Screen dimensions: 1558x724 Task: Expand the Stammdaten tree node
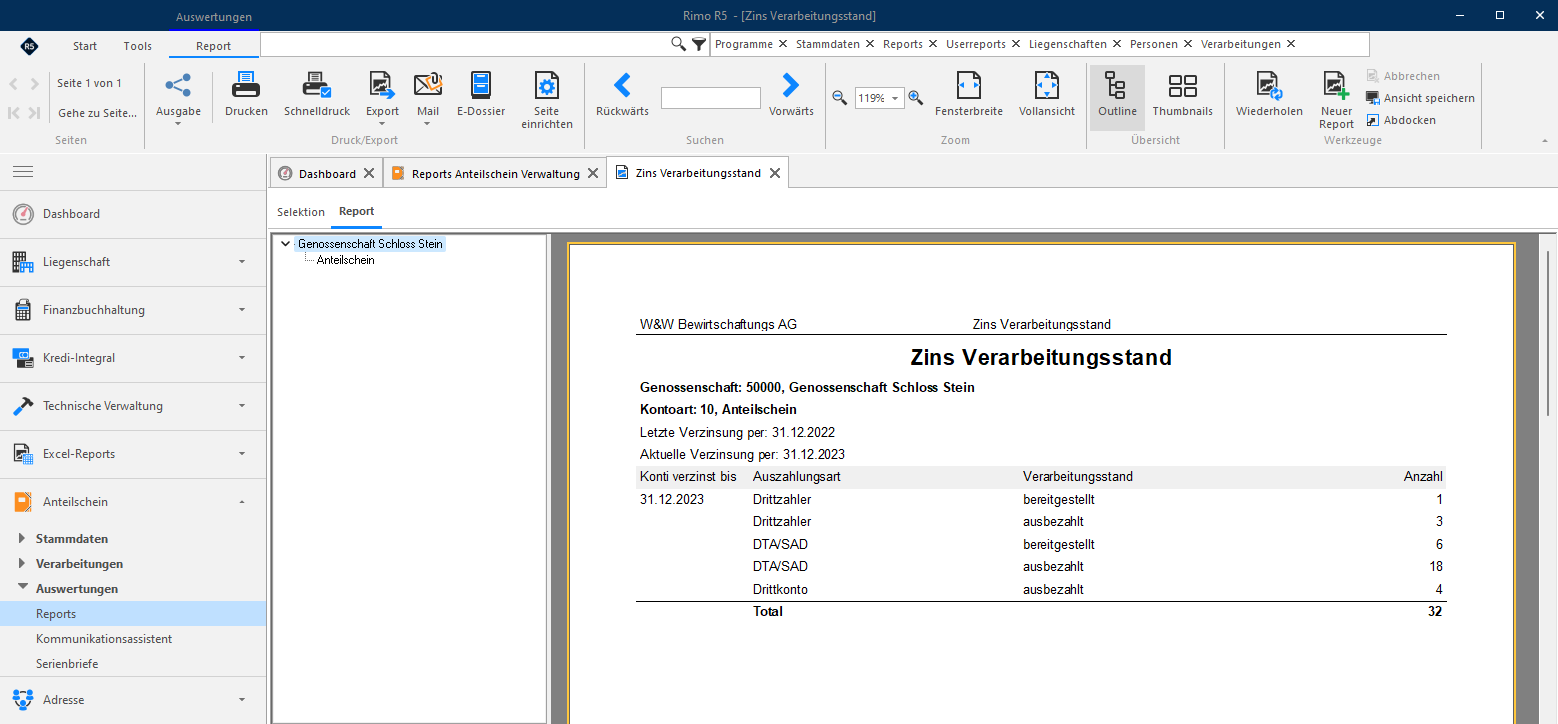[x=23, y=538]
